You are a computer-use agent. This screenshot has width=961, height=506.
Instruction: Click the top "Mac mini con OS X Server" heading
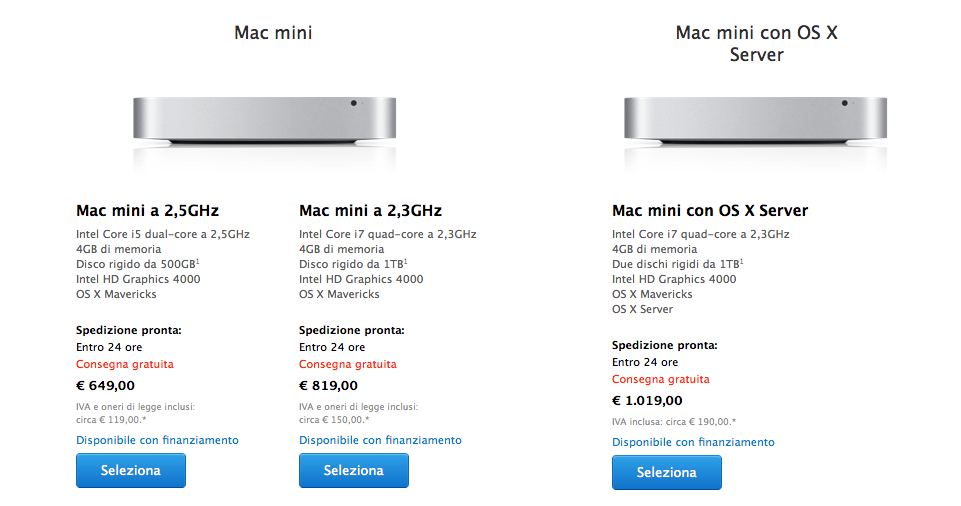pos(757,43)
